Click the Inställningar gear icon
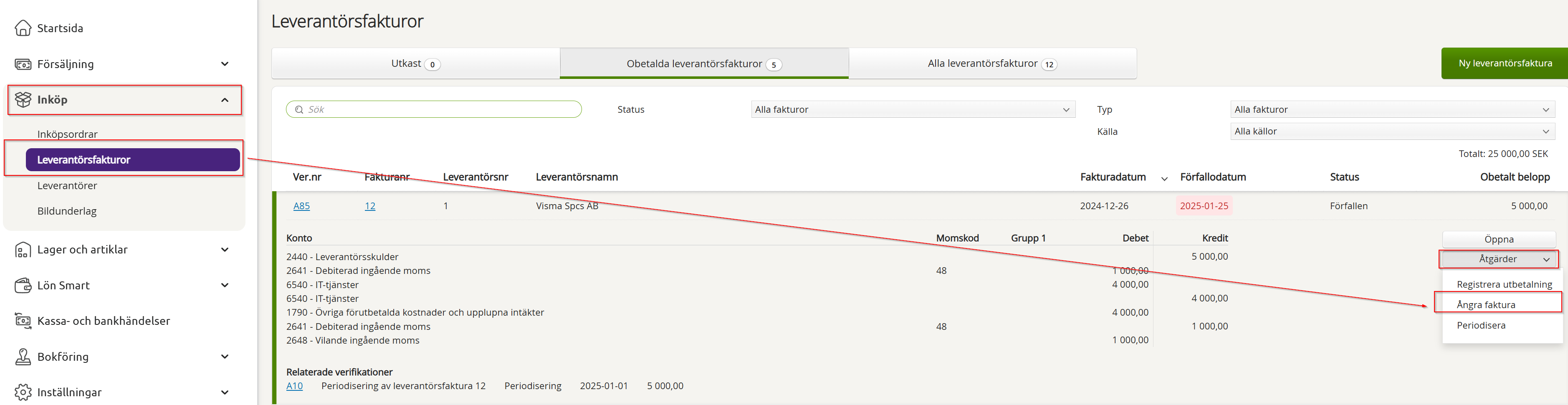The height and width of the screenshot is (405, 1568). coord(23,392)
